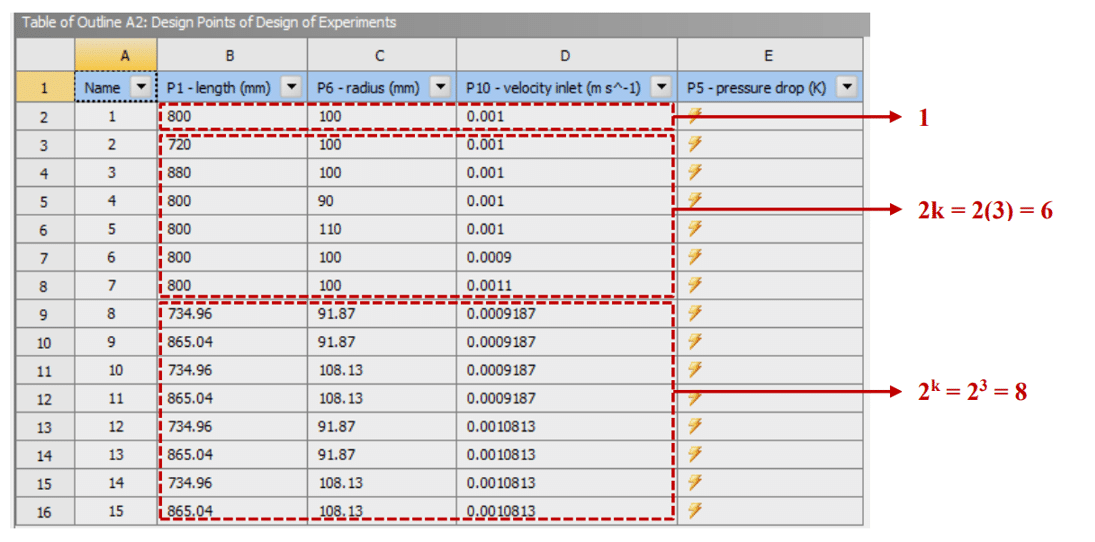Click the lightning icon for design point 1
The height and width of the screenshot is (542, 1095).
coord(693,117)
